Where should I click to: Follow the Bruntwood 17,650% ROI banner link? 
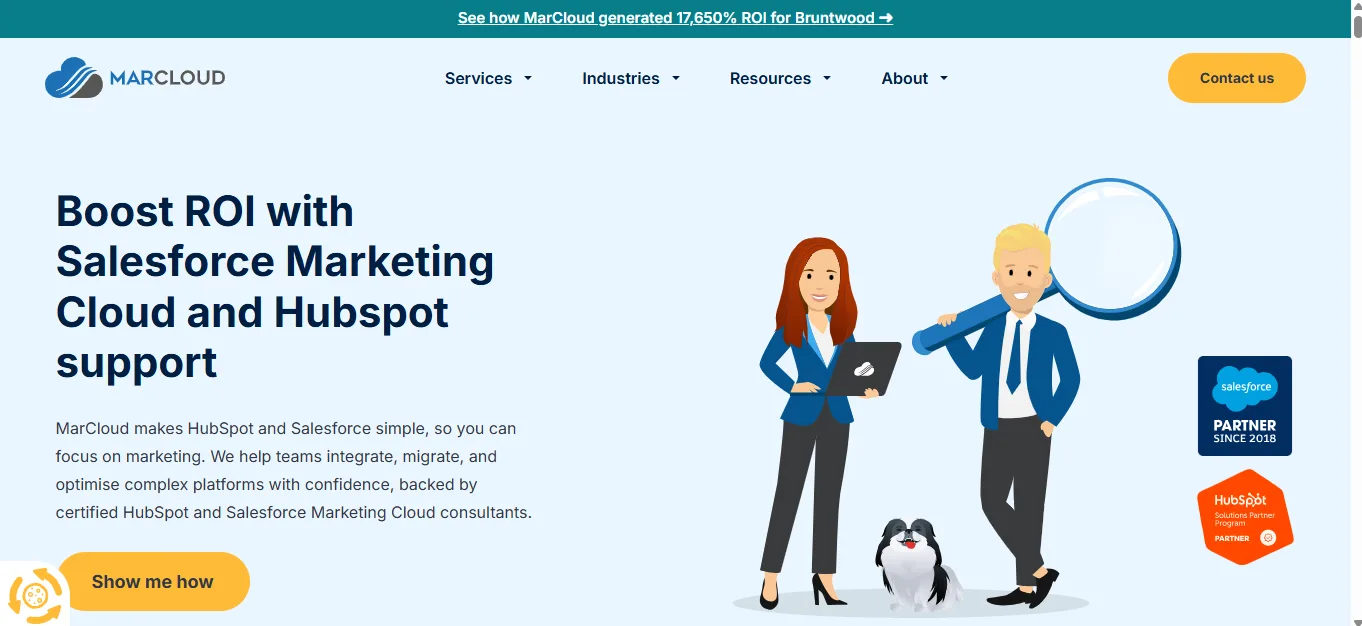pyautogui.click(x=675, y=18)
